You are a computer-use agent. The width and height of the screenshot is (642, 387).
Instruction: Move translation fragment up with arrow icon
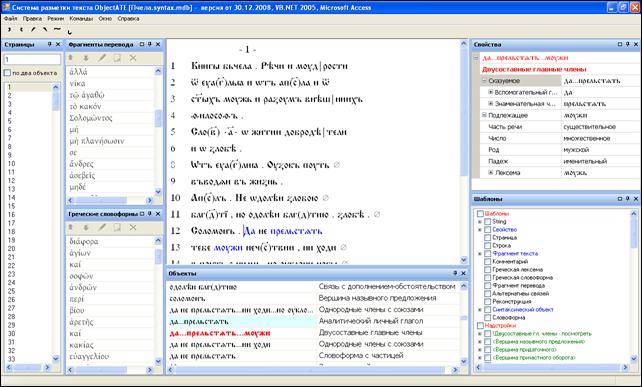pos(70,58)
